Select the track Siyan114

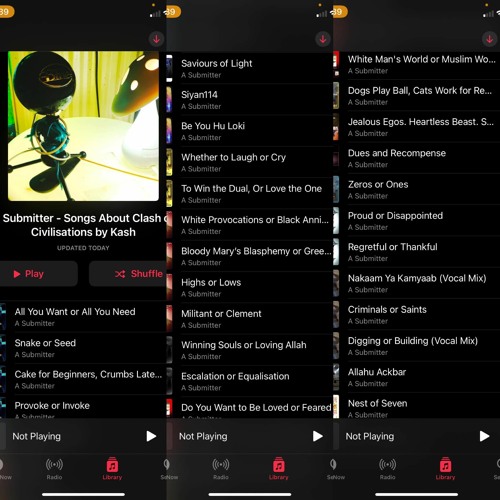(250, 99)
